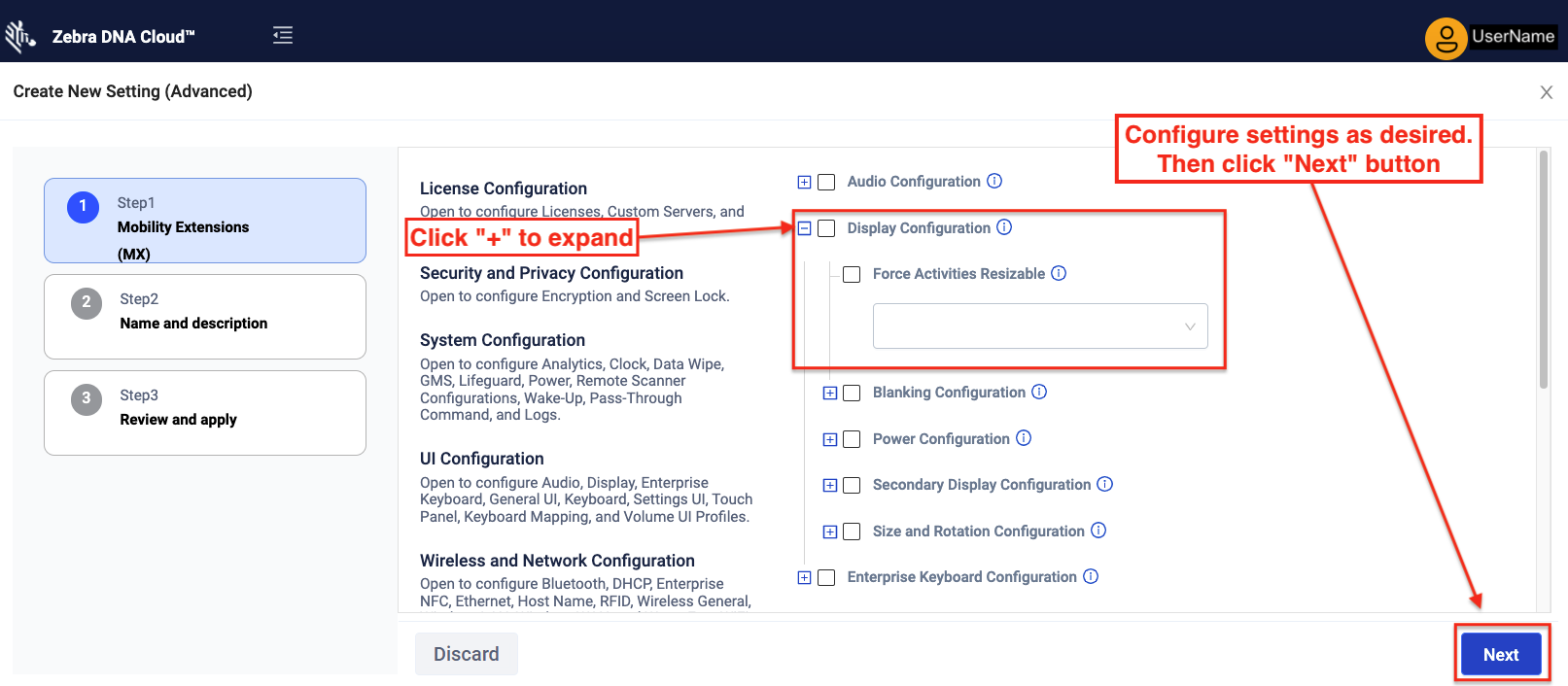Click the Zebra DNA Cloud logo icon
1568x686 pixels.
[x=19, y=36]
